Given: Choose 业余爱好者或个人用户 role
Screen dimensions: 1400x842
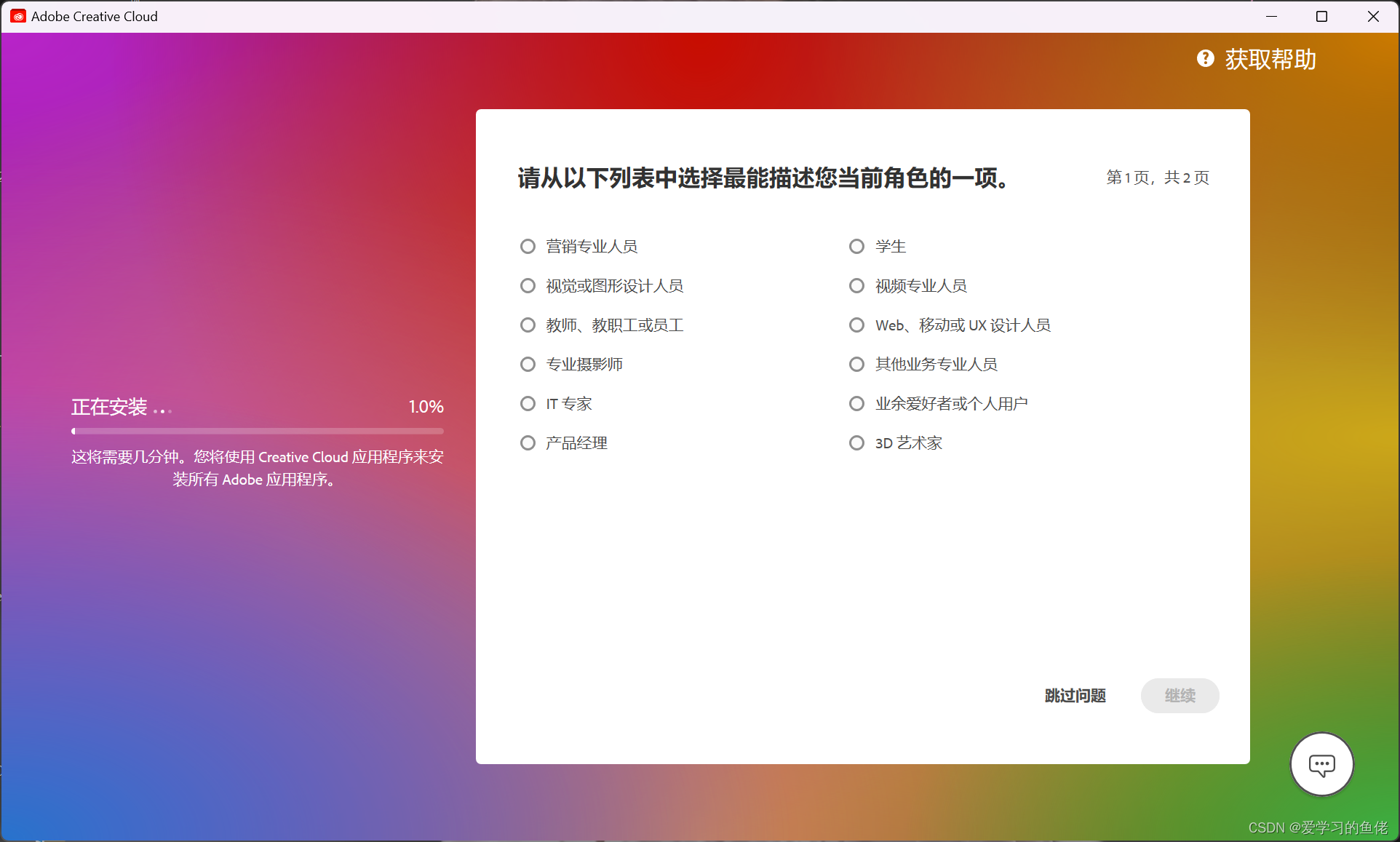Looking at the screenshot, I should [x=856, y=404].
